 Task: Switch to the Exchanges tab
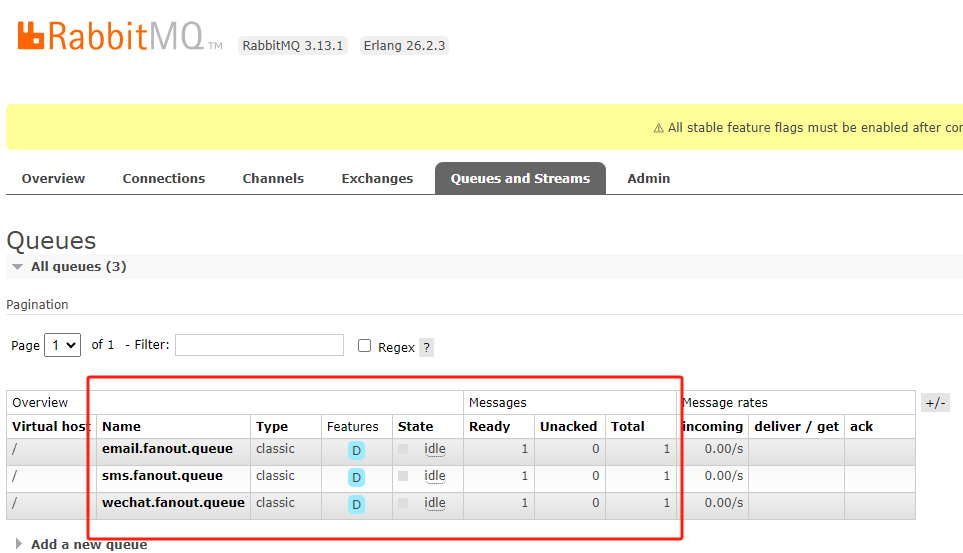point(377,179)
